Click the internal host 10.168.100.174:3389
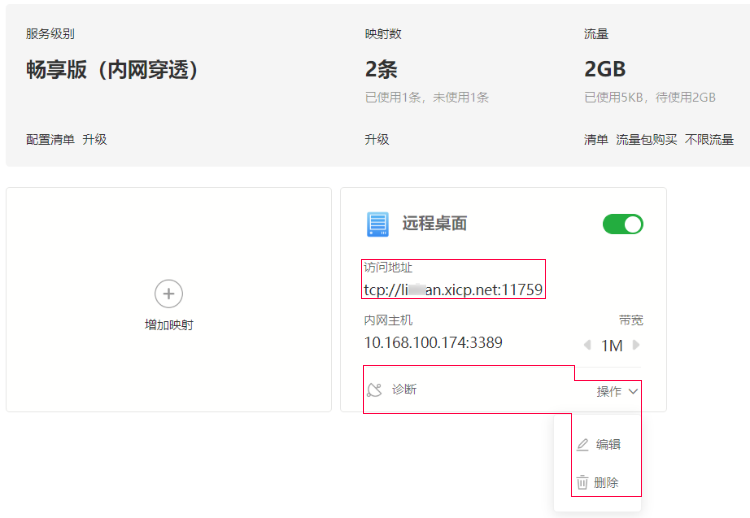Screen dimensions: 750x518 [x=433, y=342]
